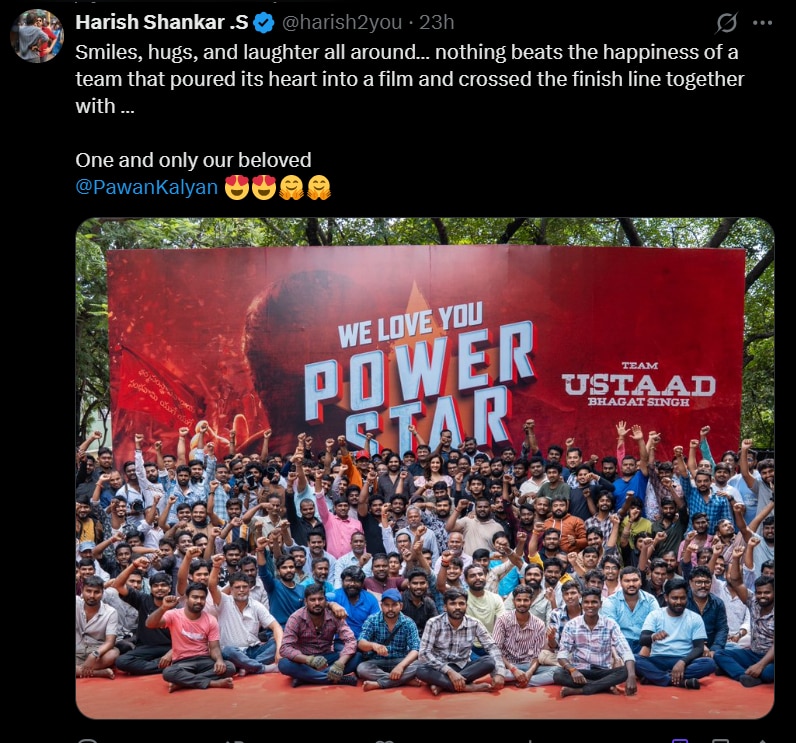Visit the @harish2you handle link
The width and height of the screenshot is (796, 743).
(342, 22)
